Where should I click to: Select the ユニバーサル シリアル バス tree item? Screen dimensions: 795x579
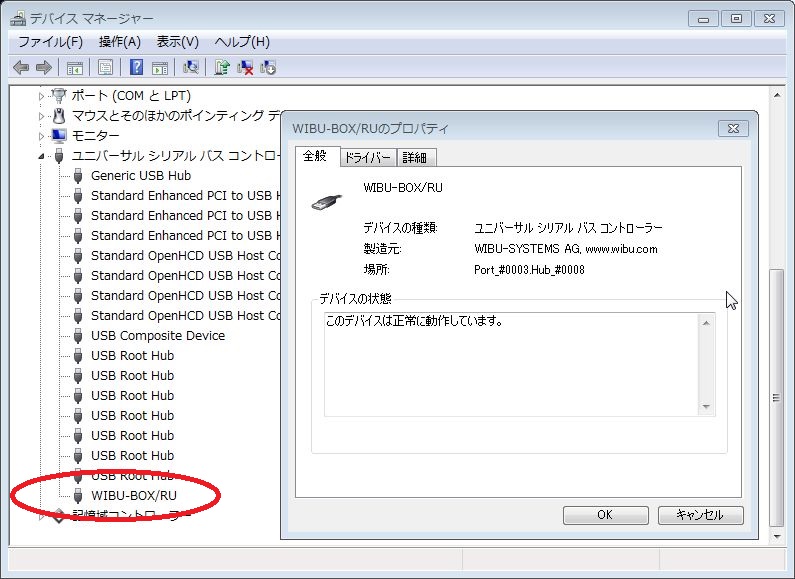176,156
